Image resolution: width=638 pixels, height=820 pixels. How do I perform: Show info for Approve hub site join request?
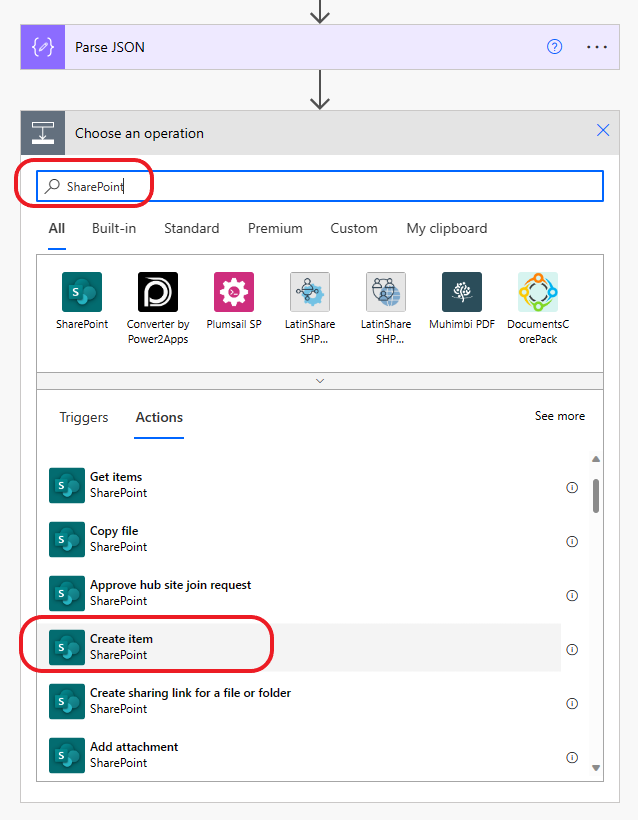[572, 595]
